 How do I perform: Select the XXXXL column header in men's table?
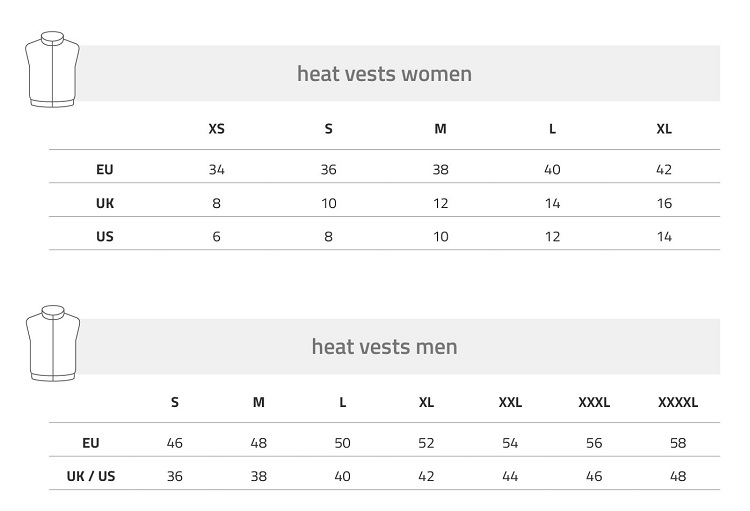(x=678, y=402)
